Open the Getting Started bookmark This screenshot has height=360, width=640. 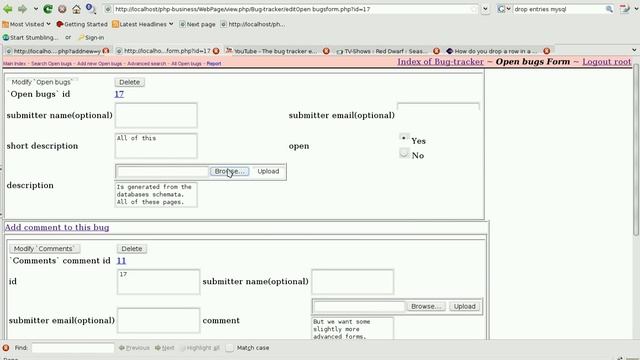click(82, 24)
